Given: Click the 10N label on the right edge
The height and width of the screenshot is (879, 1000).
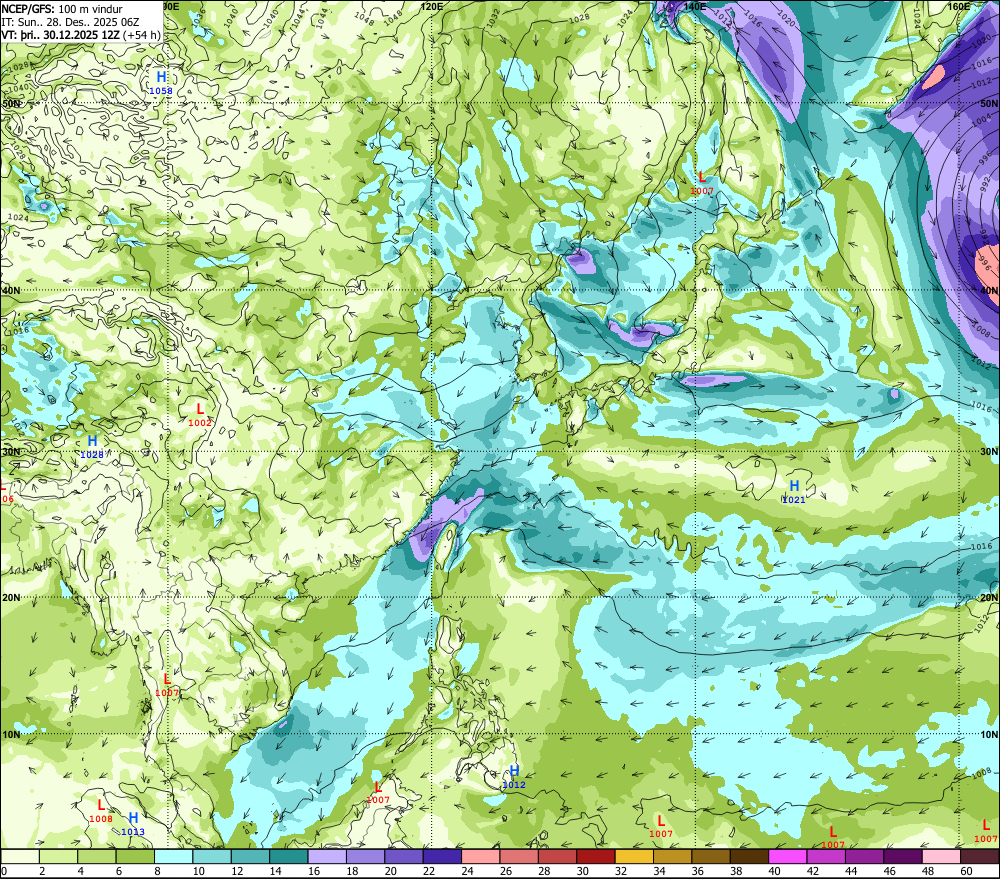Looking at the screenshot, I should point(989,735).
